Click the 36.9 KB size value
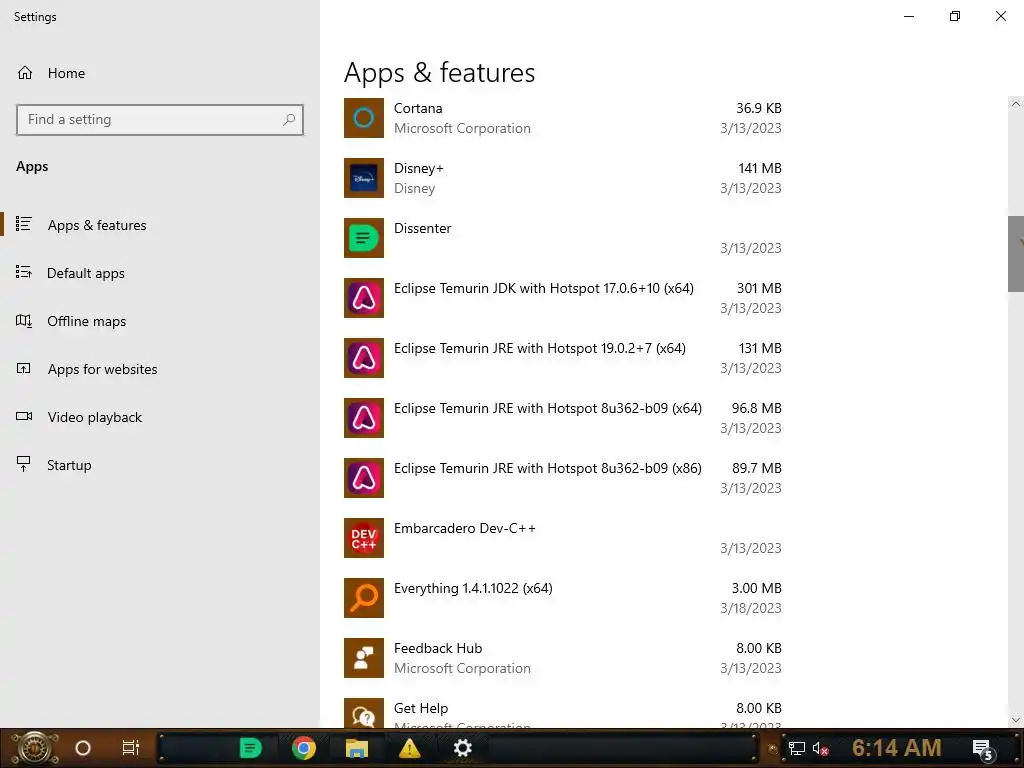 point(759,108)
